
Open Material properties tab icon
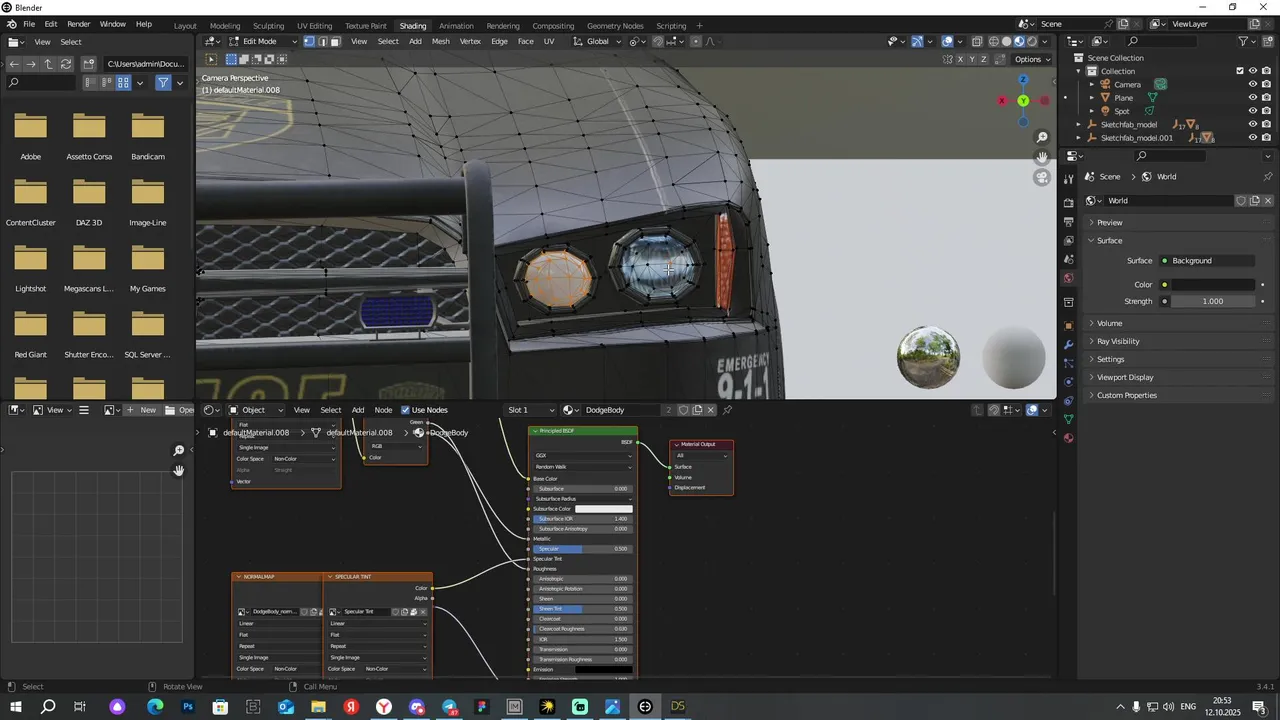pyautogui.click(x=1068, y=438)
